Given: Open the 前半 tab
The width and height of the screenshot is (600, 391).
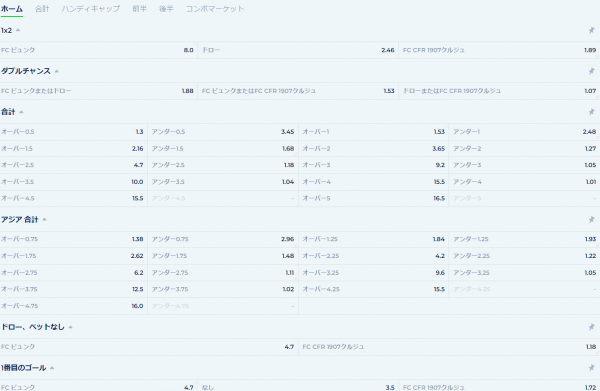Looking at the screenshot, I should [x=139, y=9].
